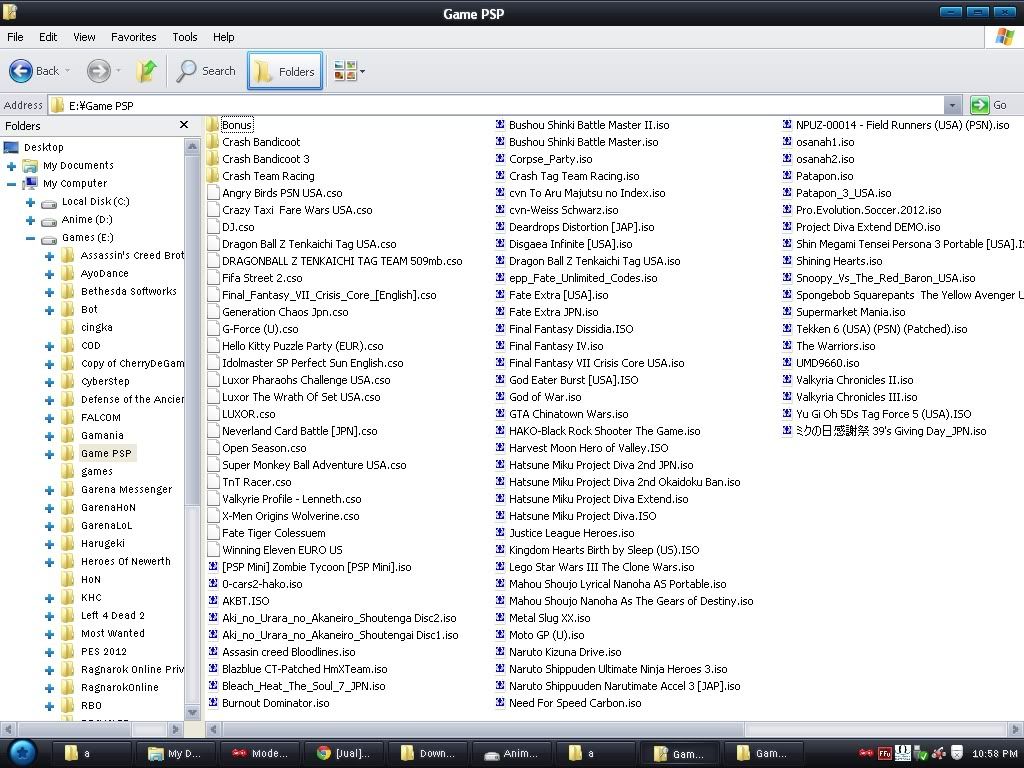
Task: Open the Tools menu
Action: pyautogui.click(x=185, y=37)
